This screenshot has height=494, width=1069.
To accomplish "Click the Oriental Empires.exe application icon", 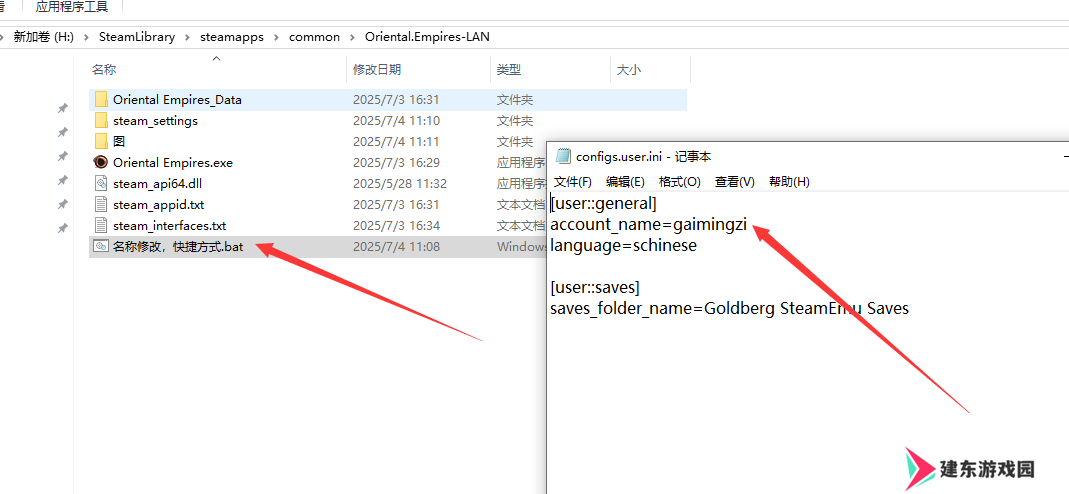I will coord(101,162).
